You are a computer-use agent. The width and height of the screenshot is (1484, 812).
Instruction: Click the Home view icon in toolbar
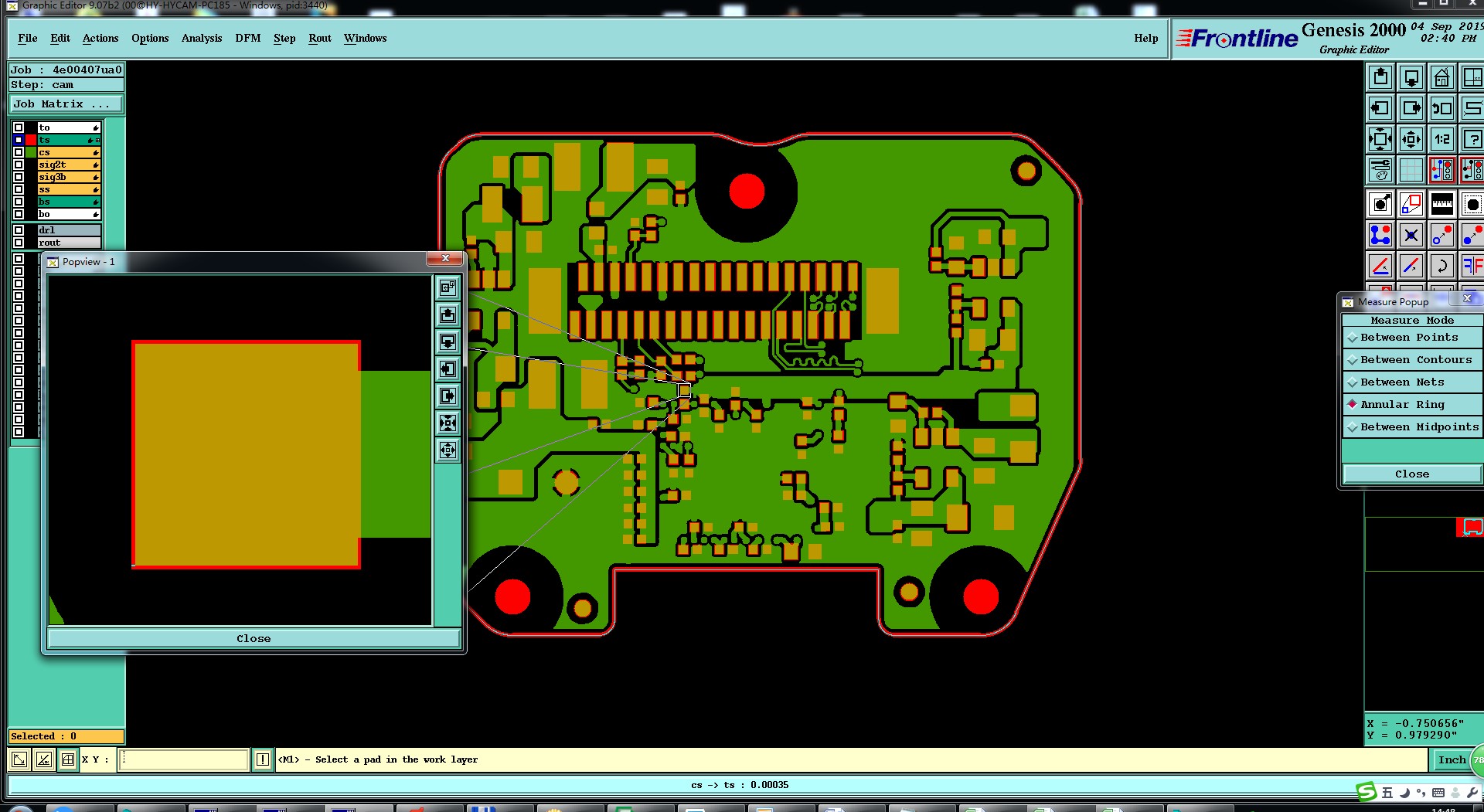click(x=1442, y=77)
